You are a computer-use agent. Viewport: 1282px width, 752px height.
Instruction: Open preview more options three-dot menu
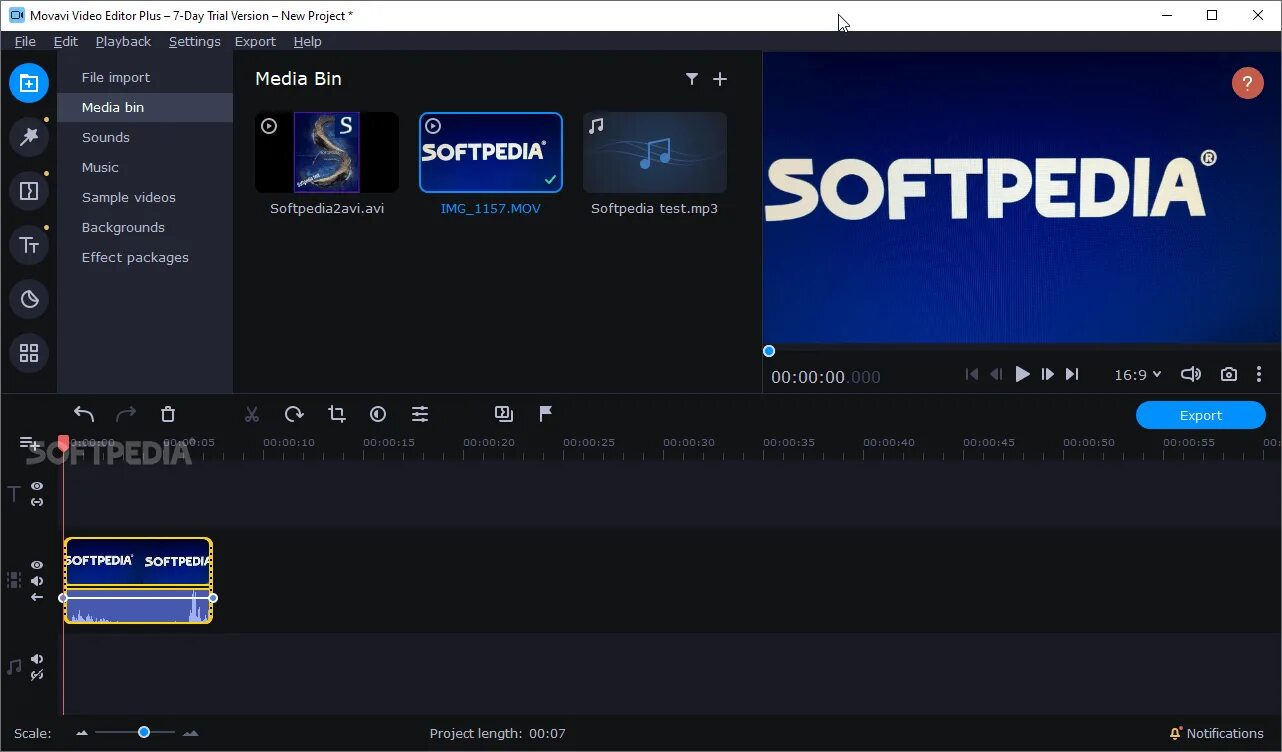click(1259, 374)
